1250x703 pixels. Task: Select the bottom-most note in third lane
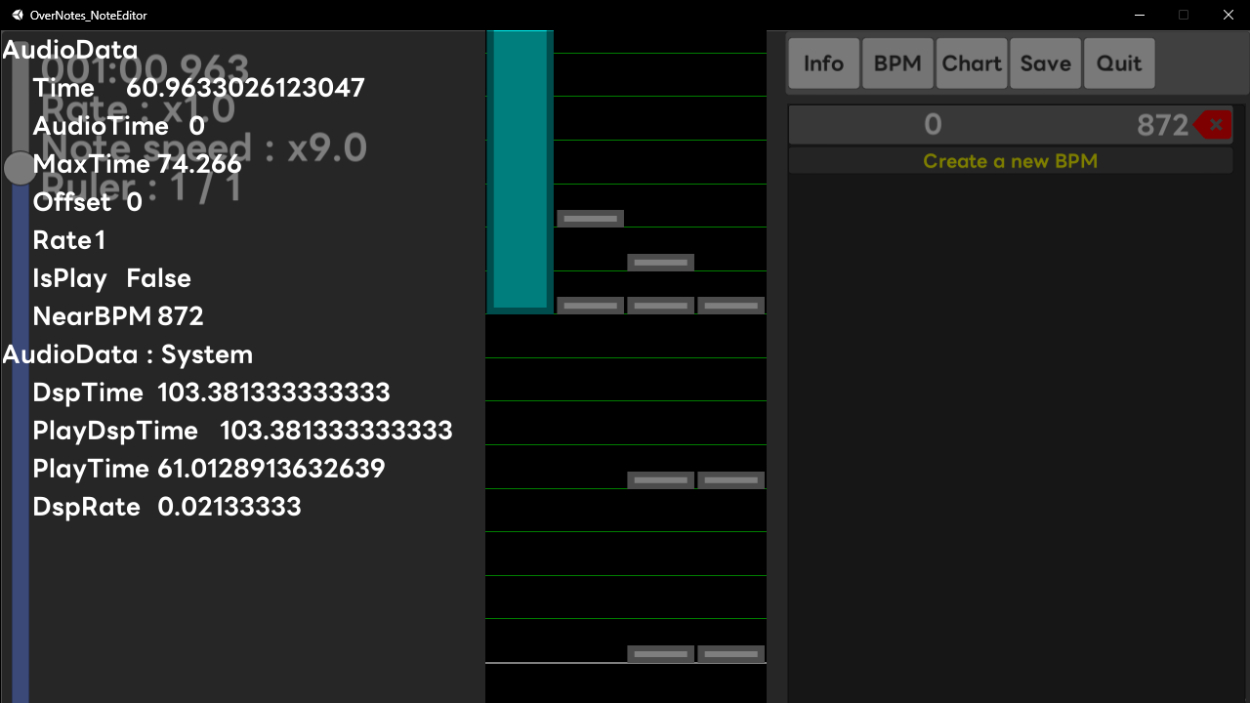660,654
